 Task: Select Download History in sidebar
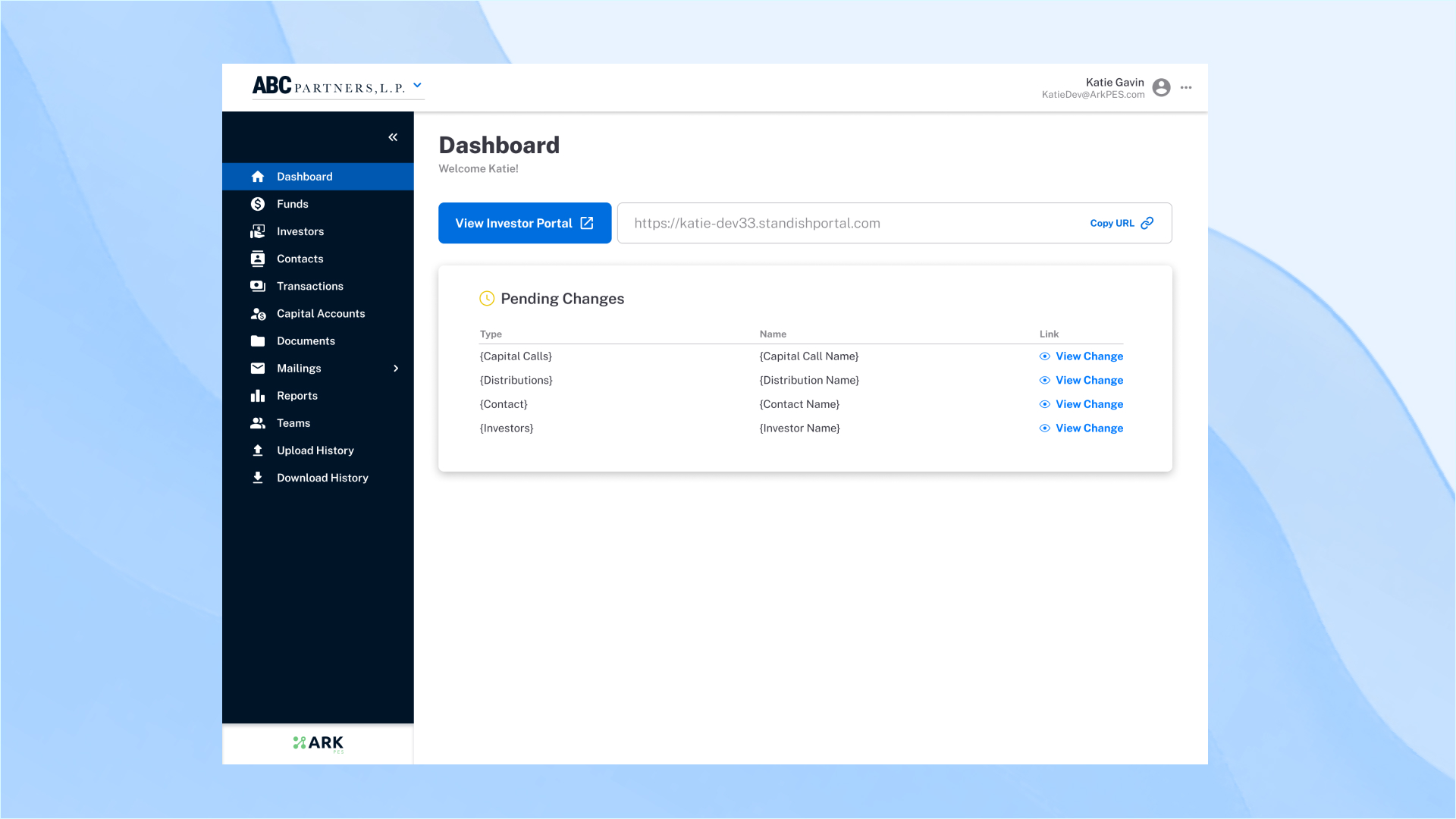322,478
